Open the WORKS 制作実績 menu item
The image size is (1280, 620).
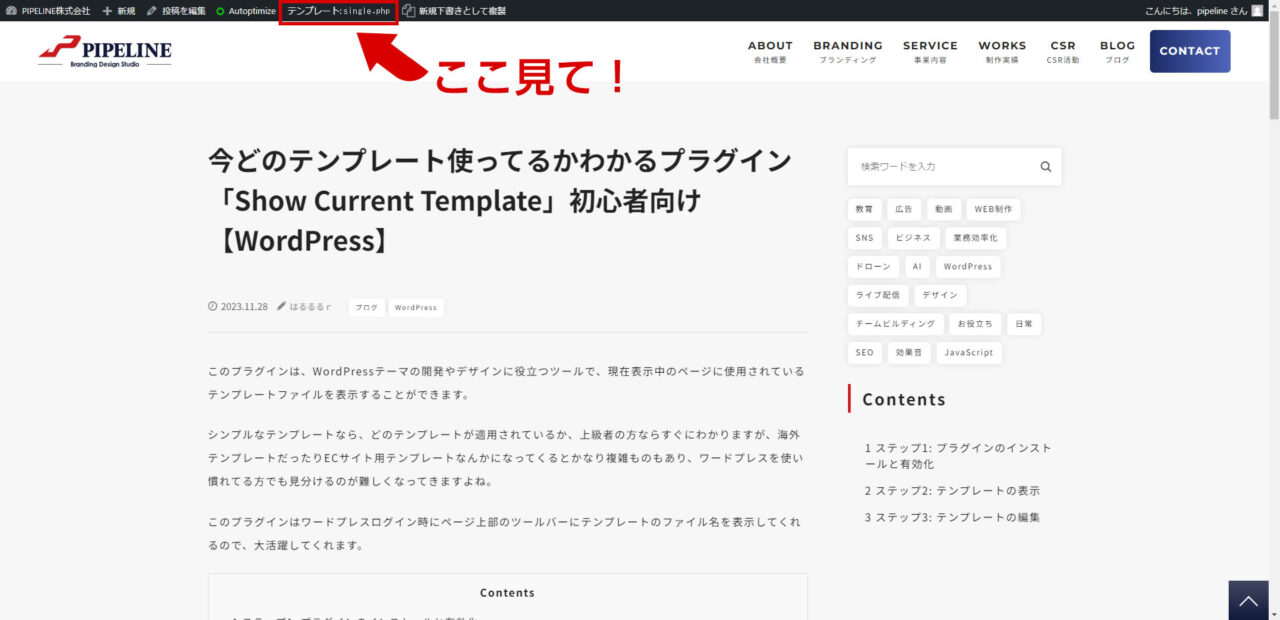[1002, 51]
